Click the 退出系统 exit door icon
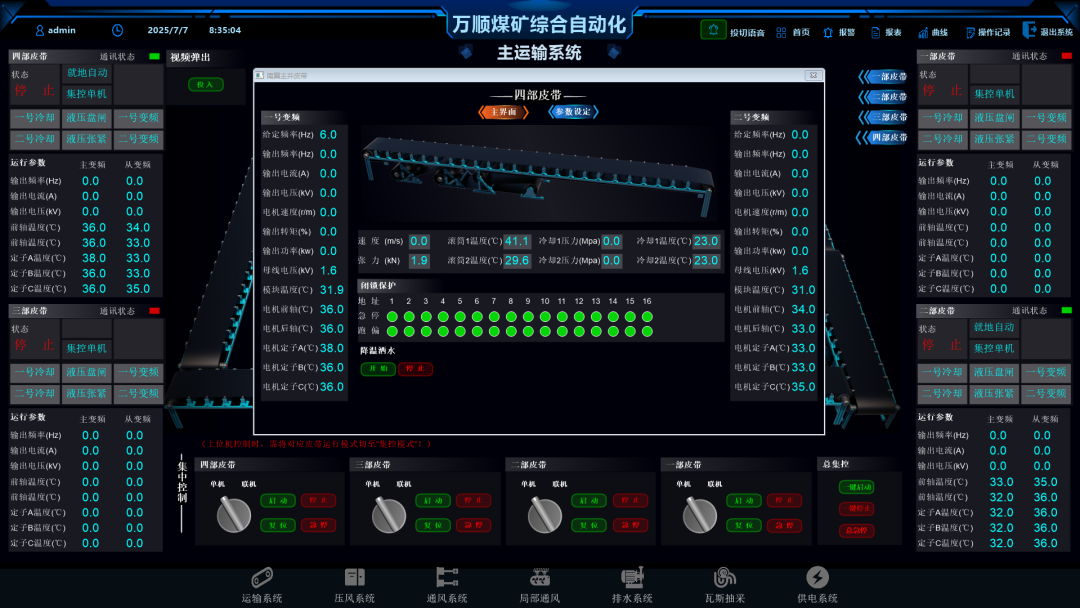 [1029, 30]
